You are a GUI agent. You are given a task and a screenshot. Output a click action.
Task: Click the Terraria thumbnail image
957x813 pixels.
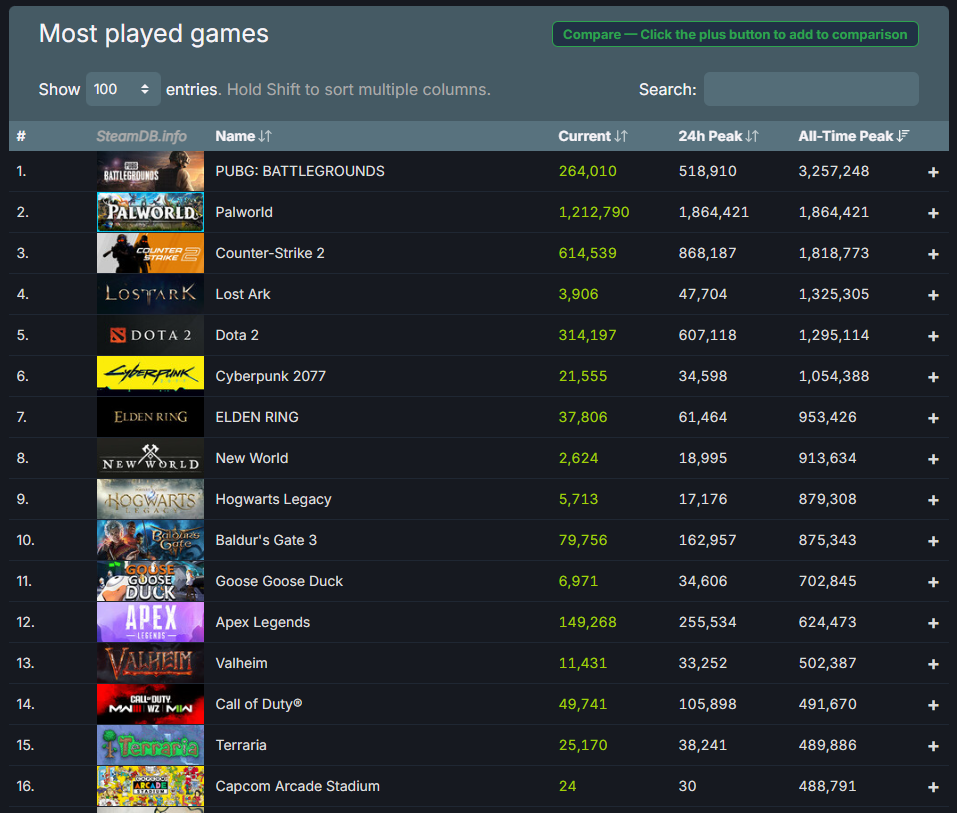coord(150,745)
